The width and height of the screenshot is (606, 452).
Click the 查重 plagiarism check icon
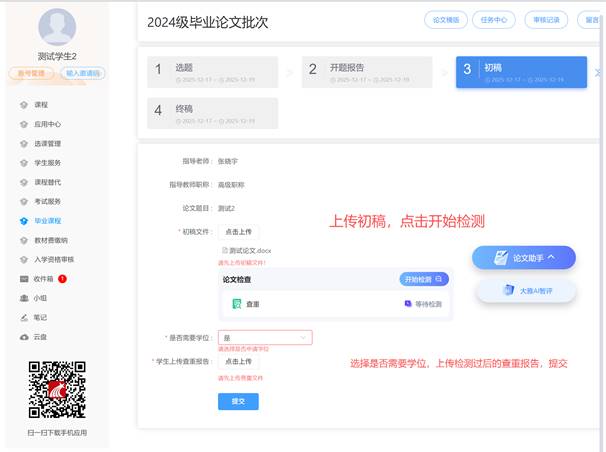pos(237,303)
